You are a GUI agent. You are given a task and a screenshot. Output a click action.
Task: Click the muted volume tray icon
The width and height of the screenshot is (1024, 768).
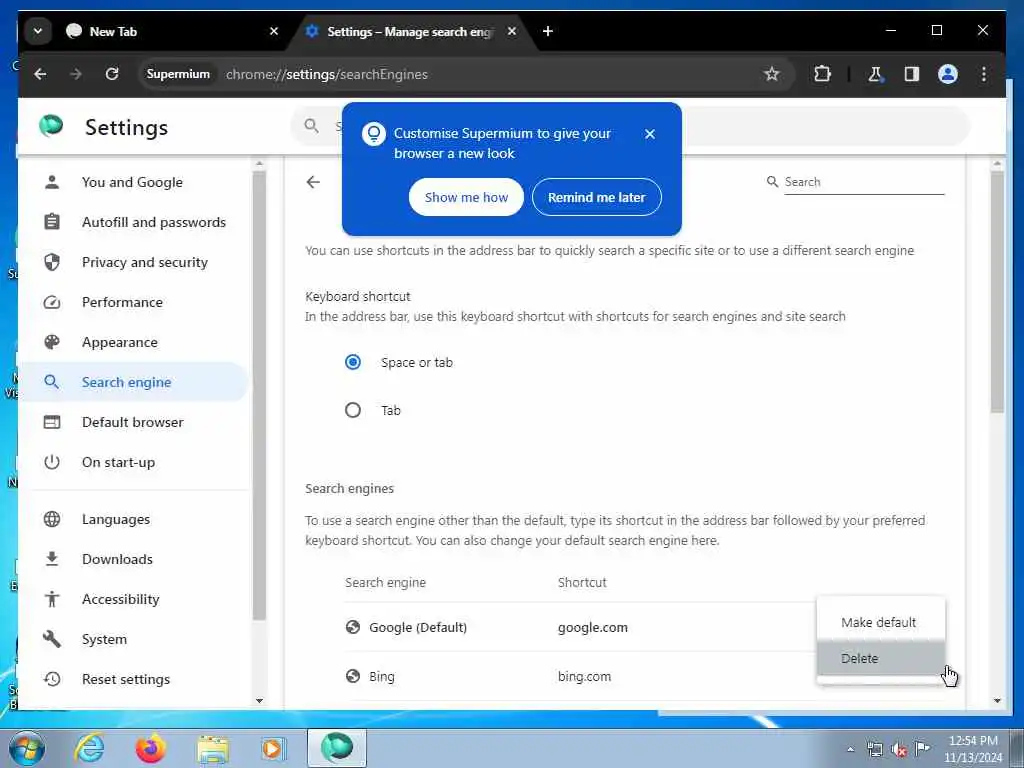tap(899, 749)
